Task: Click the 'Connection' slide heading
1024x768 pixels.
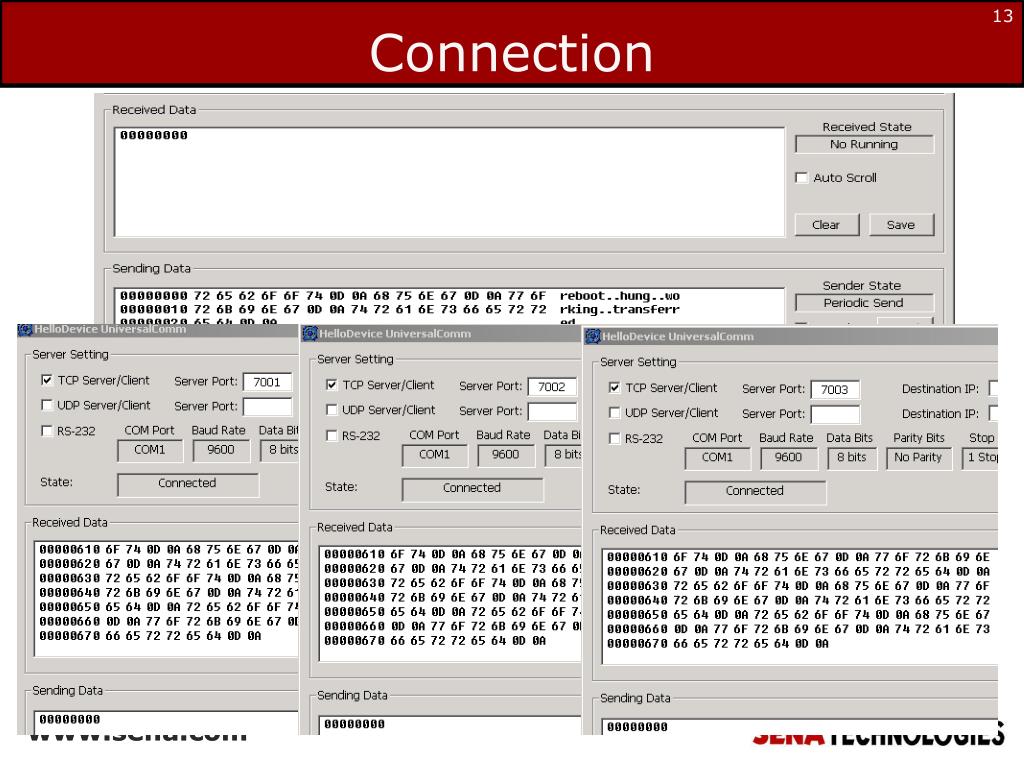Action: (511, 53)
